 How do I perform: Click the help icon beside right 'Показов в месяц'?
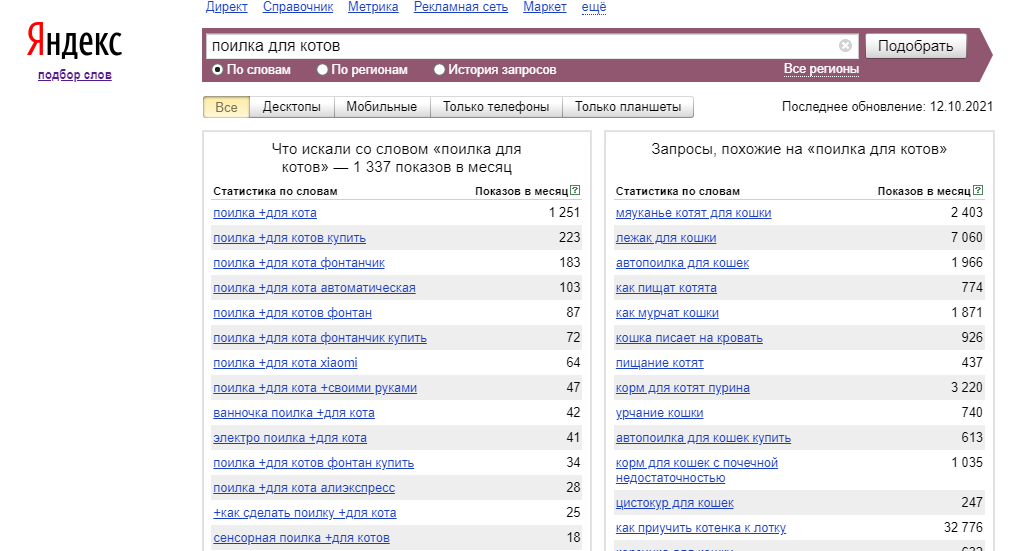(978, 190)
